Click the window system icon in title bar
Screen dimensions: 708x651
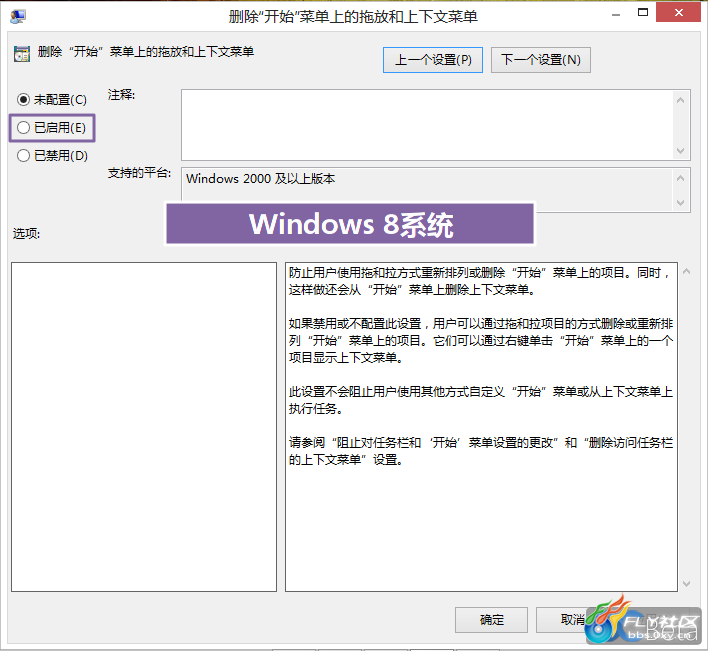click(x=18, y=16)
